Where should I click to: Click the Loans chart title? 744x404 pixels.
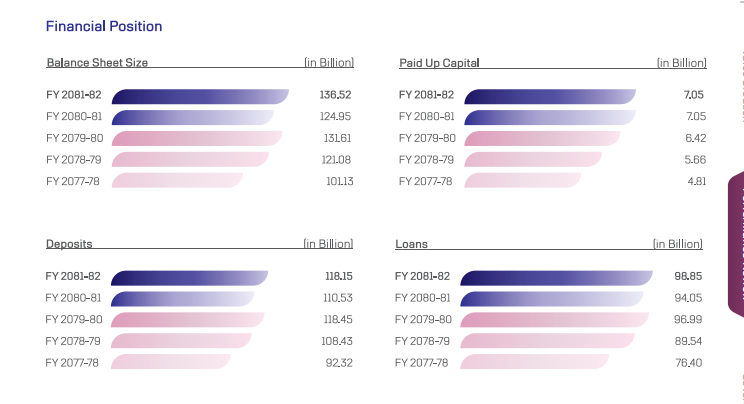tap(411, 244)
